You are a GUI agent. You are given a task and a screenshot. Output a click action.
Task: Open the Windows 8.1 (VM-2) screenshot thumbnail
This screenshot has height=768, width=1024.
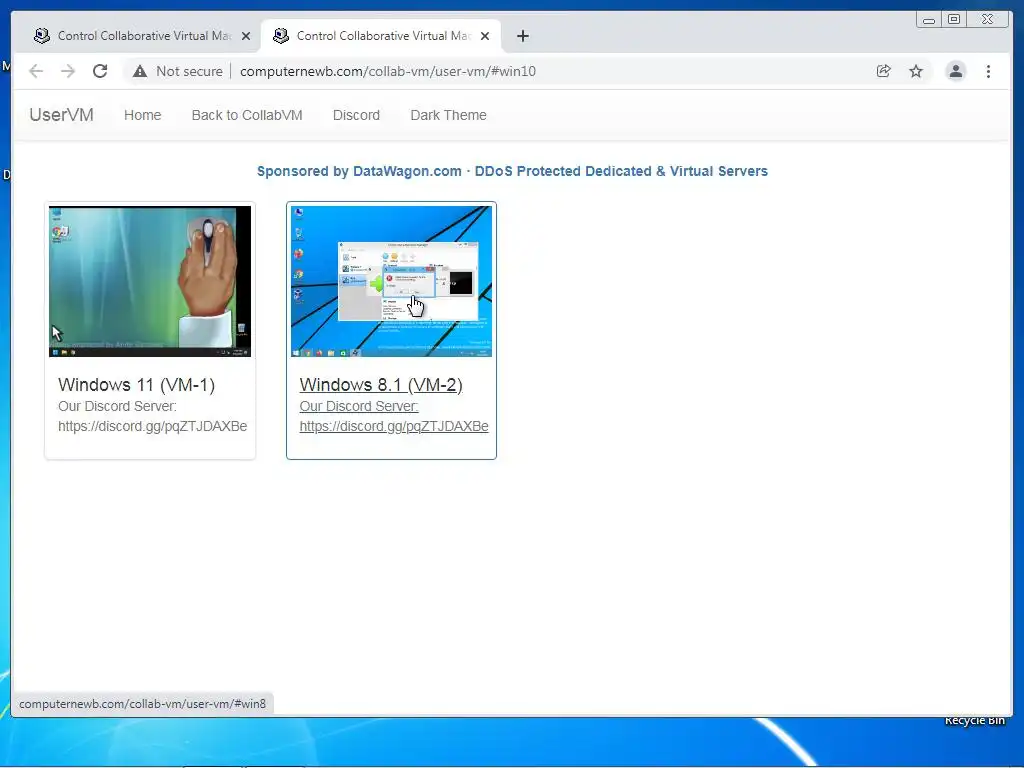pos(391,281)
